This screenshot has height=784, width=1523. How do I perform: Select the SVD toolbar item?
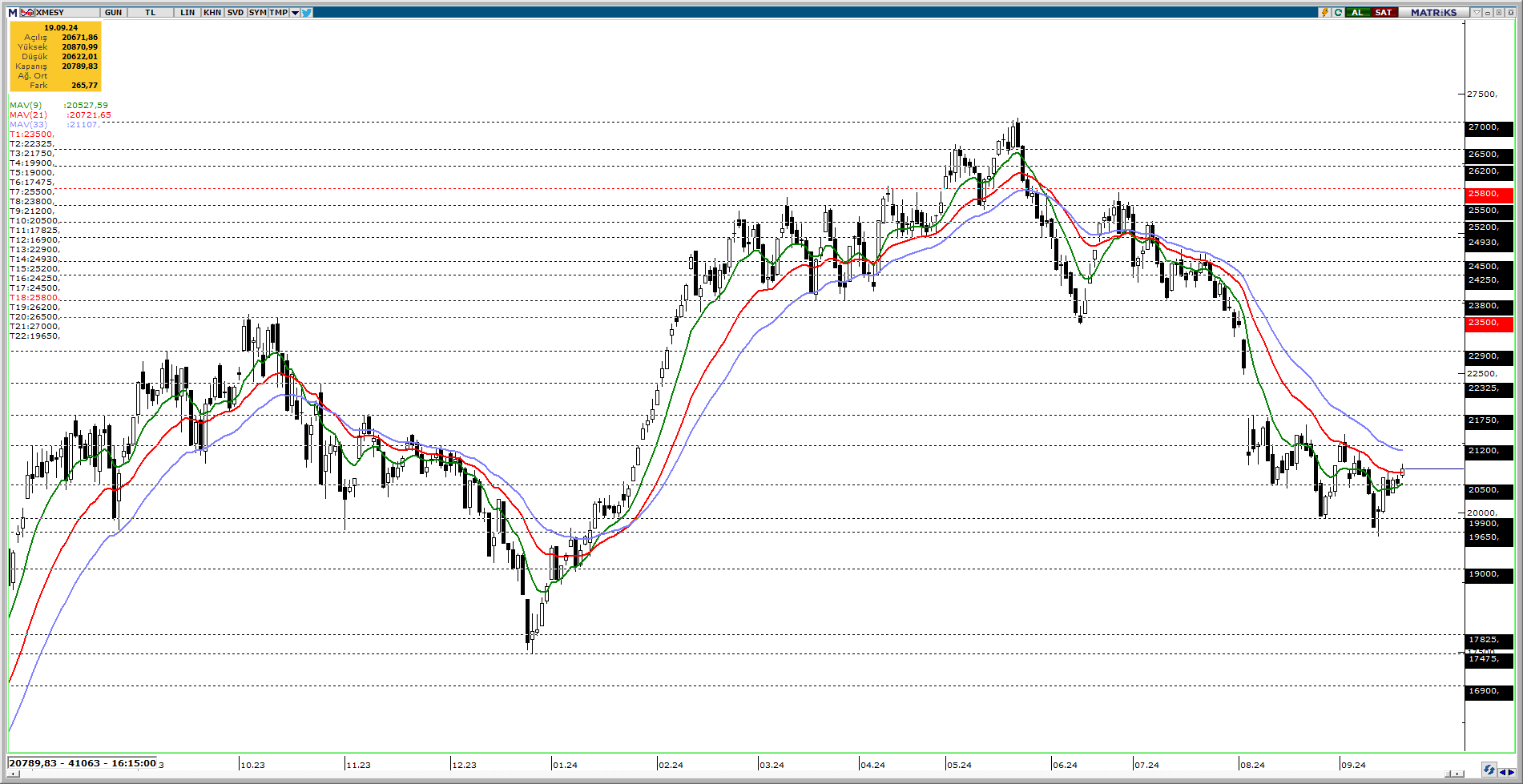coord(235,12)
